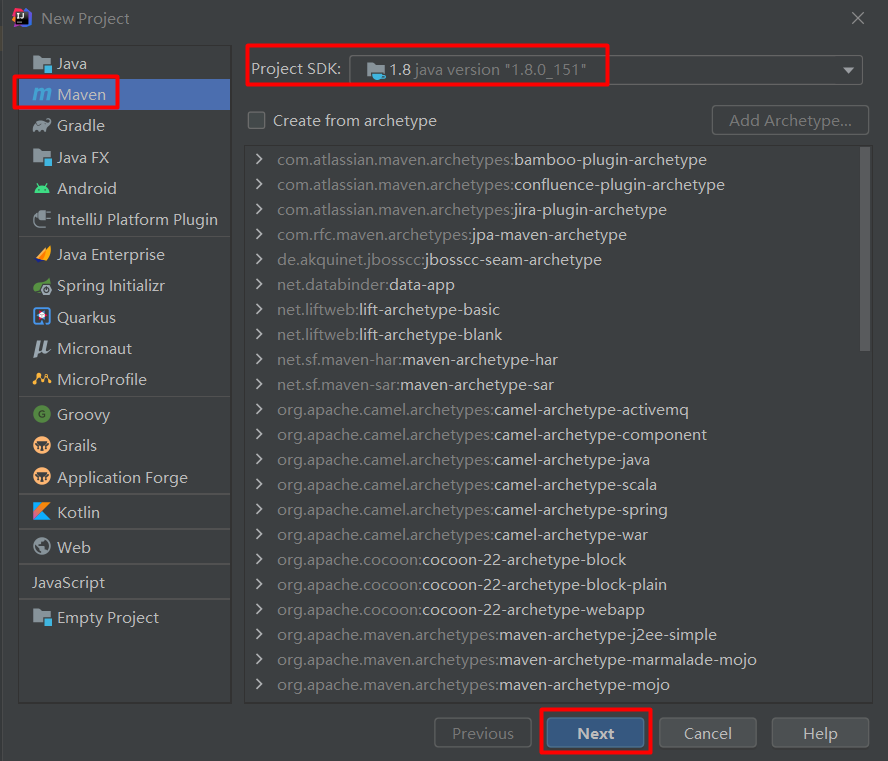
Task: Click the Micronaut mu icon
Action: pyautogui.click(x=42, y=348)
